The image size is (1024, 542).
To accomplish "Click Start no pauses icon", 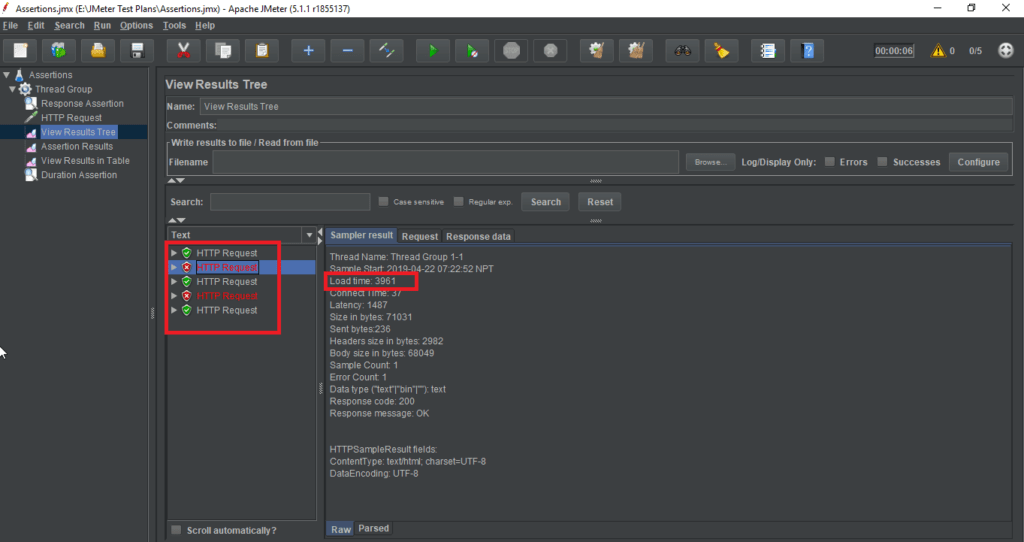I will click(x=472, y=51).
